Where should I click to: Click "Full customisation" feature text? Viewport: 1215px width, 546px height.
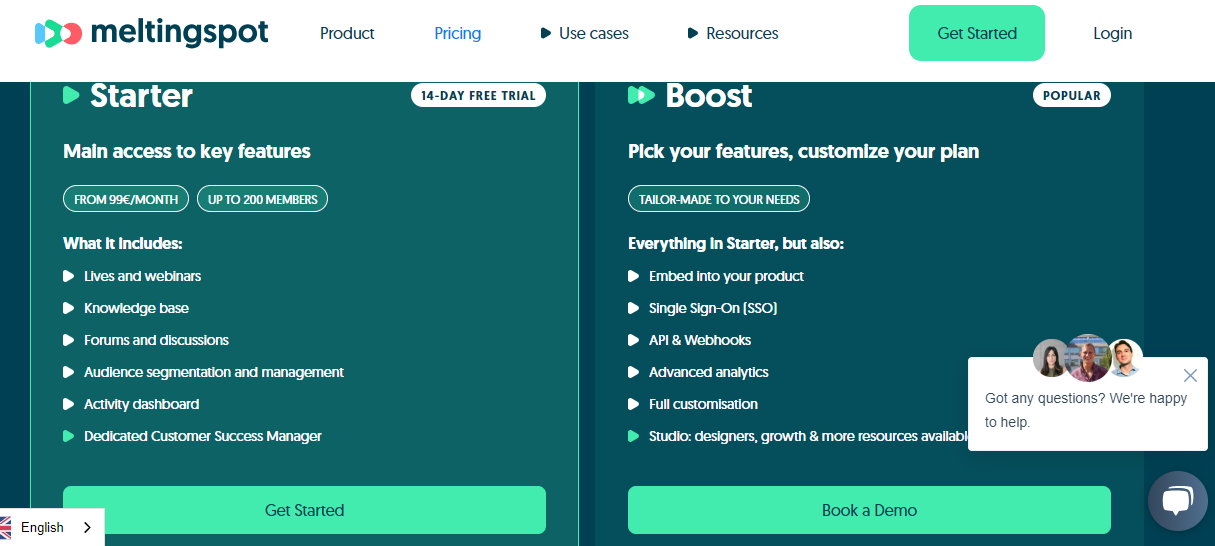[703, 404]
